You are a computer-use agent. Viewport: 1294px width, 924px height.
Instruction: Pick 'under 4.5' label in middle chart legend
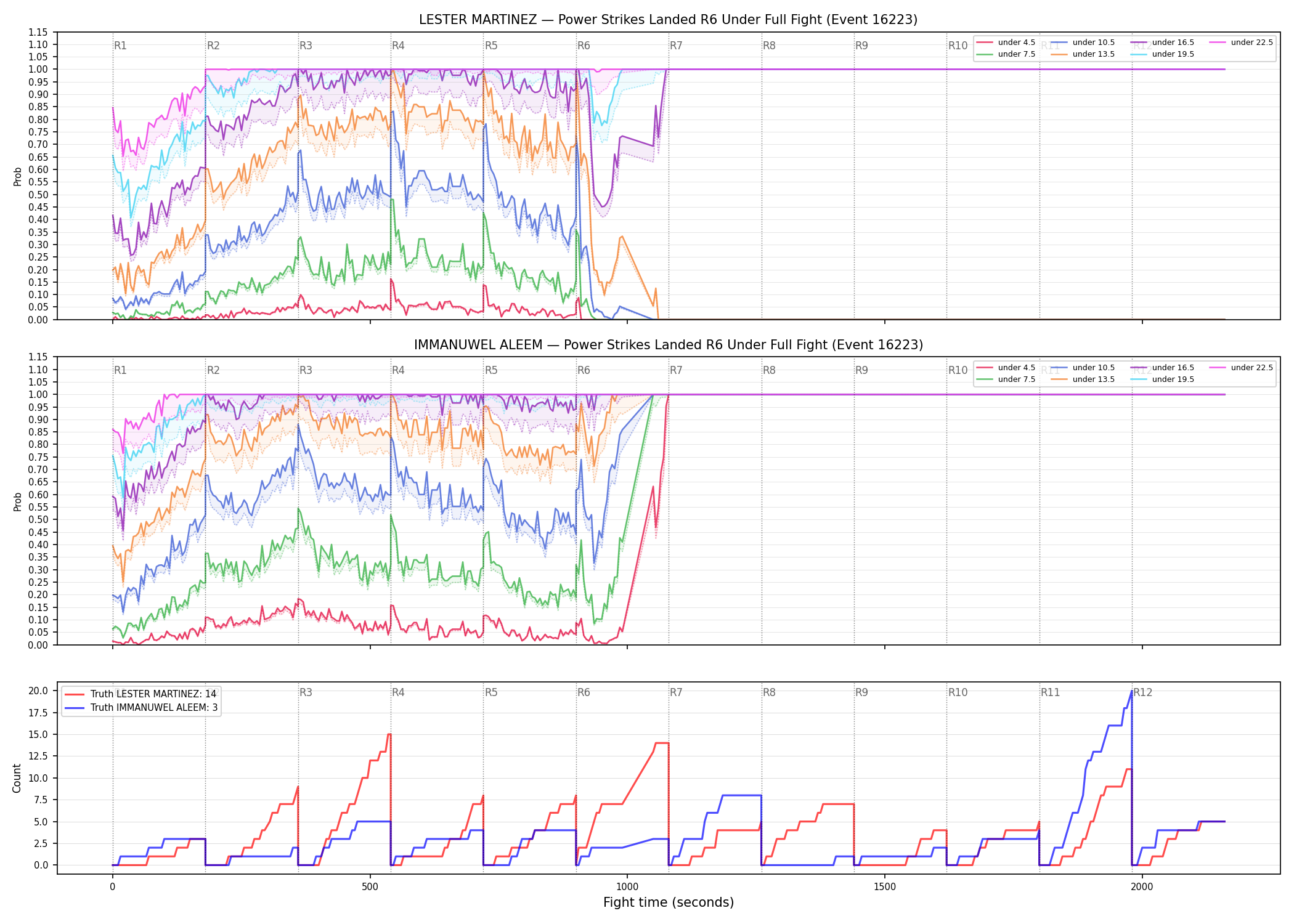pyautogui.click(x=1017, y=368)
